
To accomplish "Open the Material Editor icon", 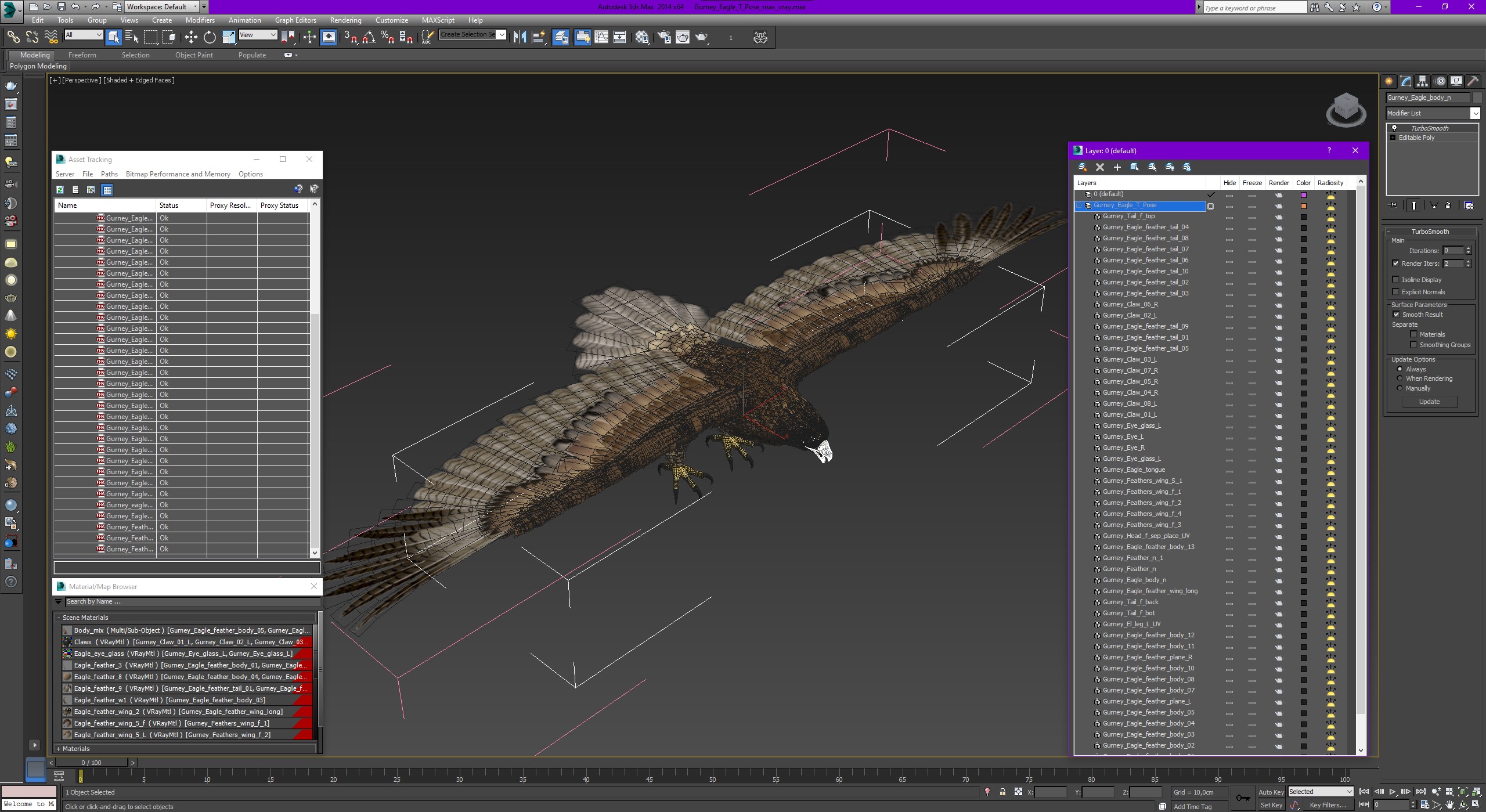I will click(x=642, y=37).
